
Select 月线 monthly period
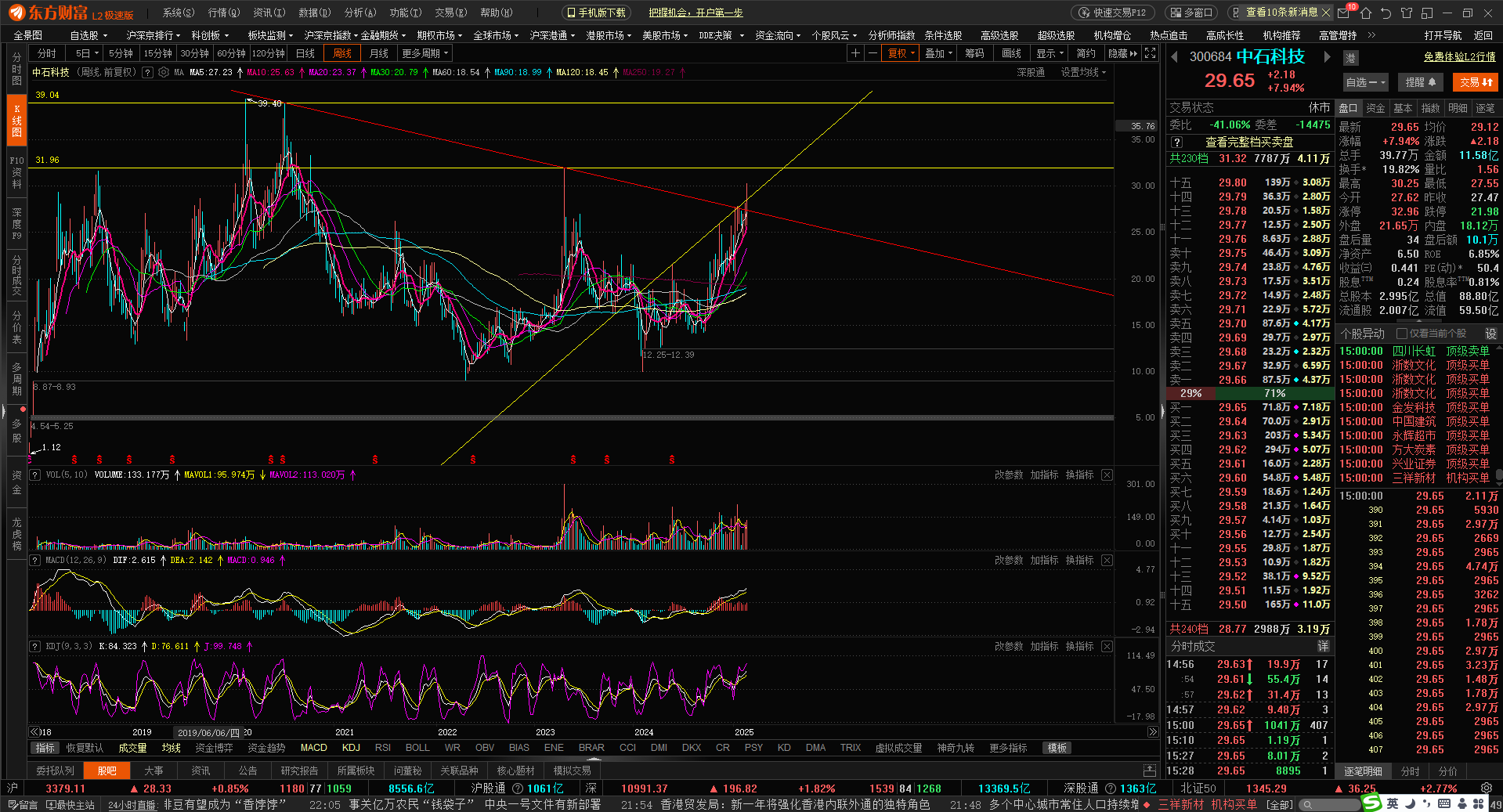[x=379, y=53]
